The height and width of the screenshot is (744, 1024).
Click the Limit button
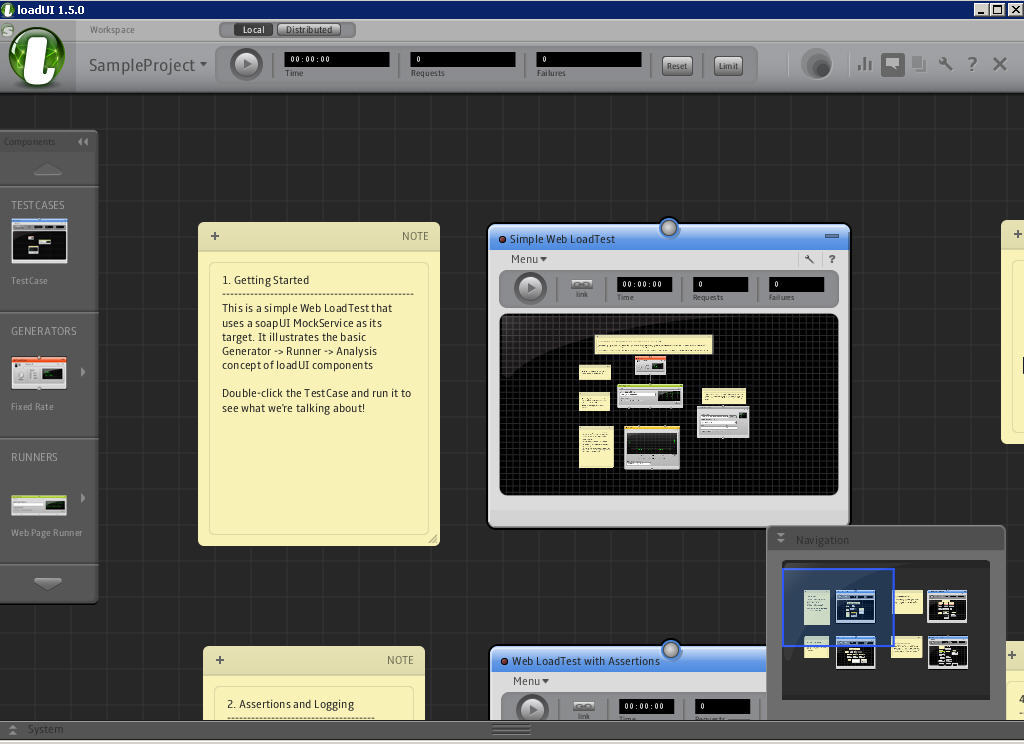point(728,66)
